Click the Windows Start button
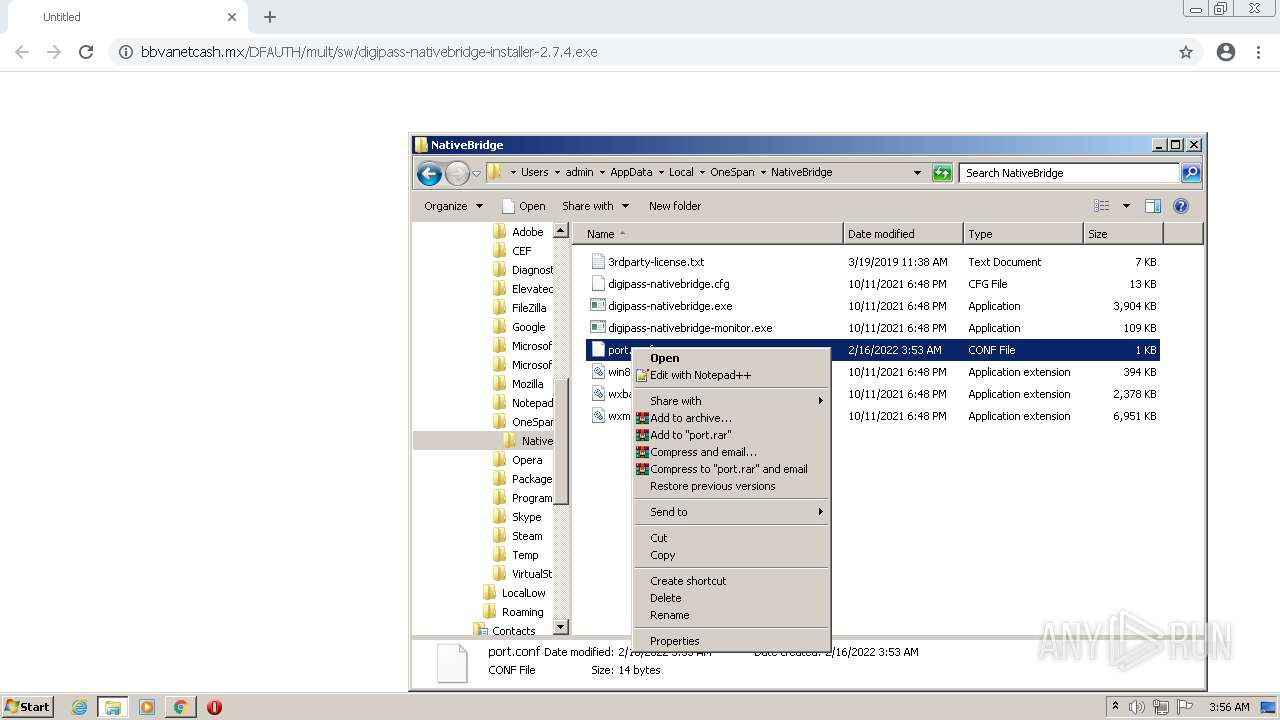The height and width of the screenshot is (720, 1280). (27, 707)
